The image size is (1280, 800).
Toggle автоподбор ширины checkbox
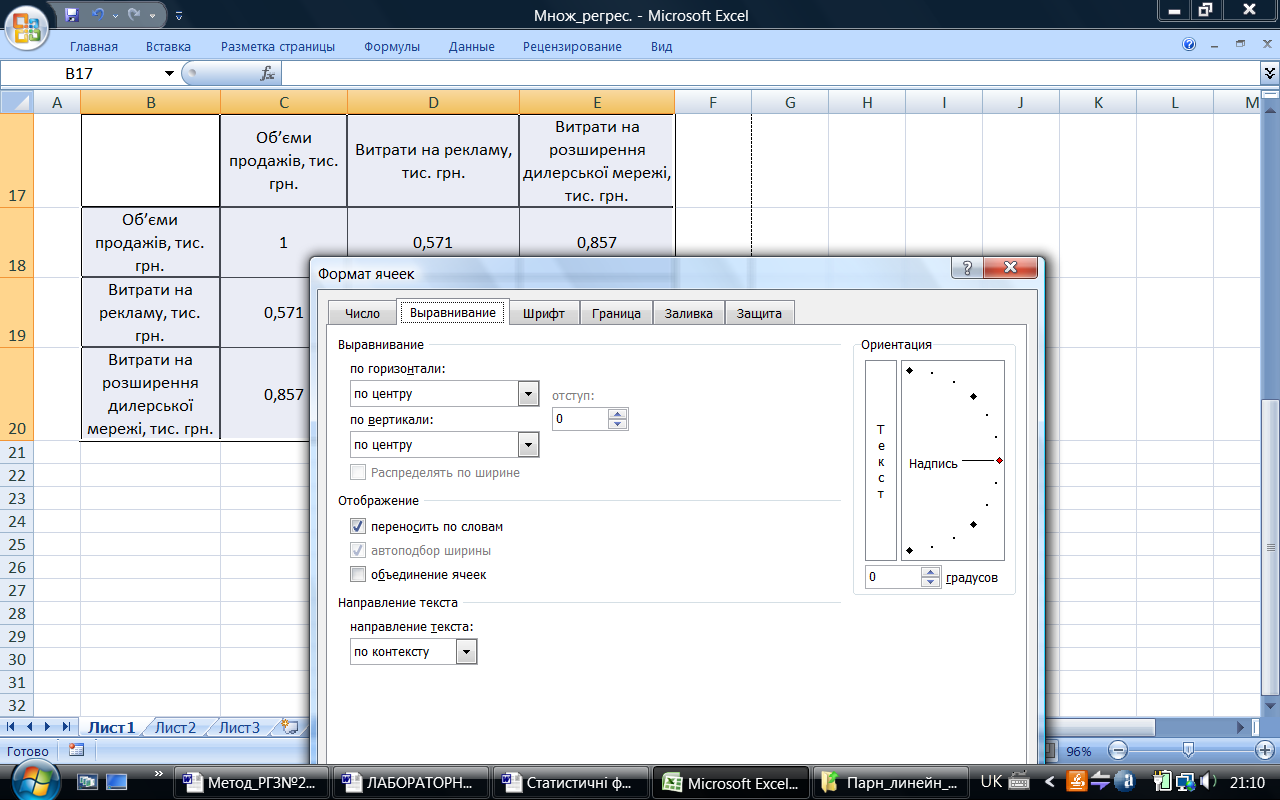coord(358,550)
